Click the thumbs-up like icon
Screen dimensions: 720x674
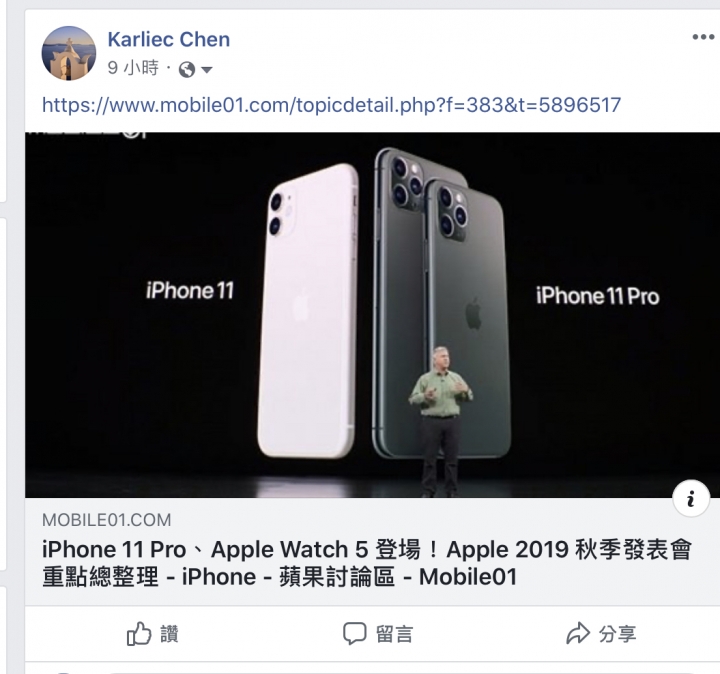point(139,634)
